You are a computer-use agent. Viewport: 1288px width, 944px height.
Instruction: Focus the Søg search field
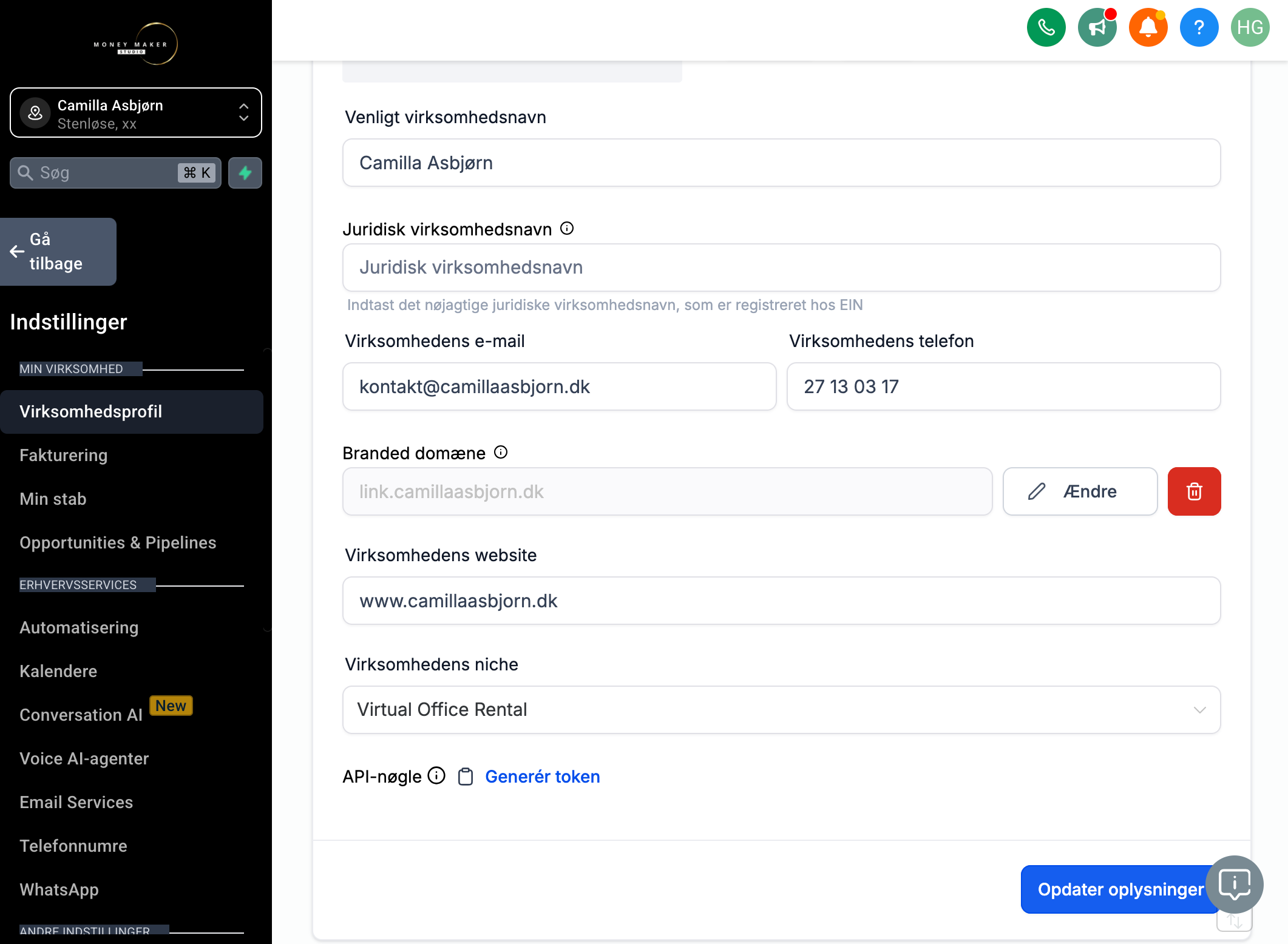coord(115,173)
